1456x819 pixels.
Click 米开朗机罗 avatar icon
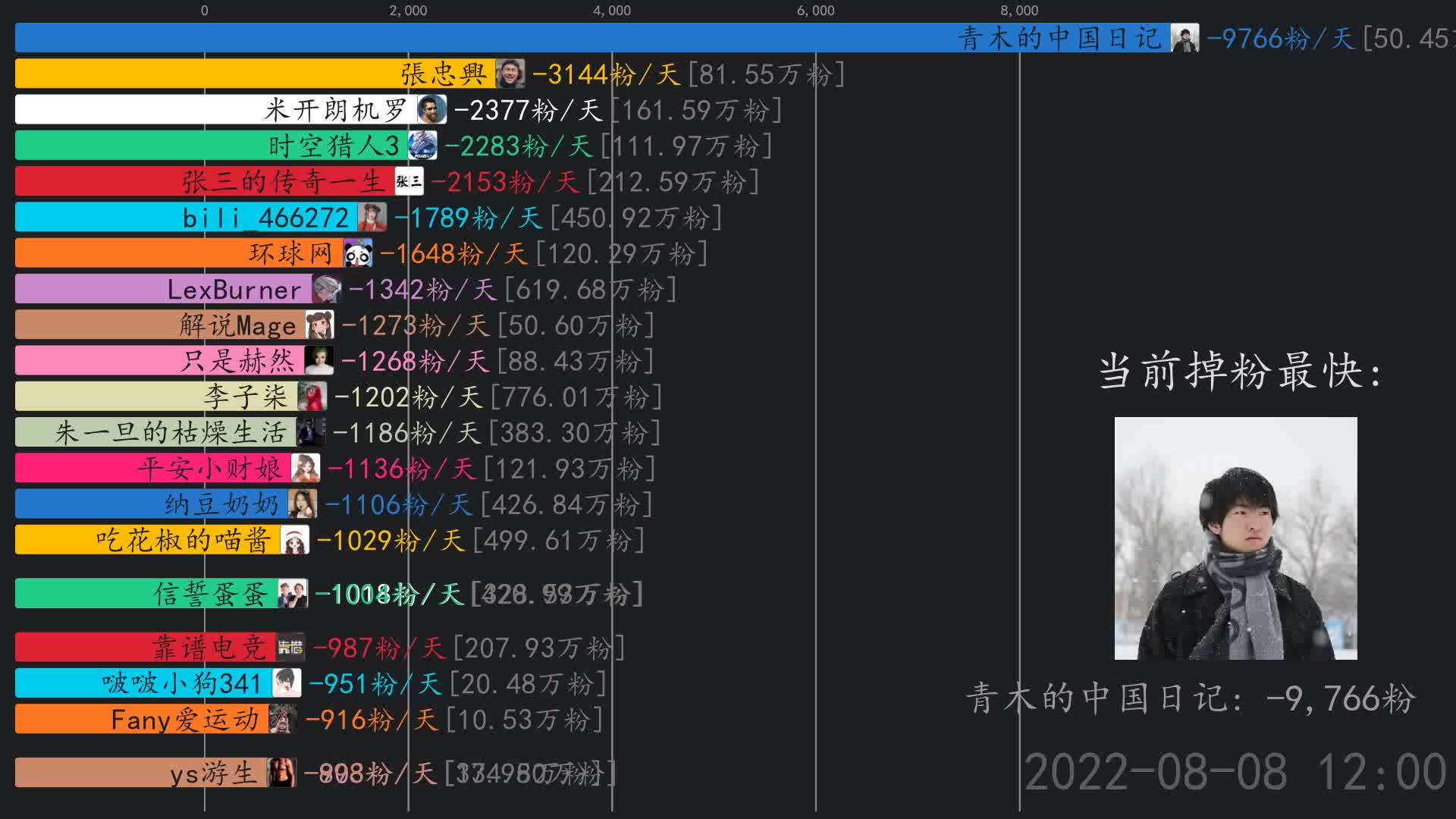point(432,109)
